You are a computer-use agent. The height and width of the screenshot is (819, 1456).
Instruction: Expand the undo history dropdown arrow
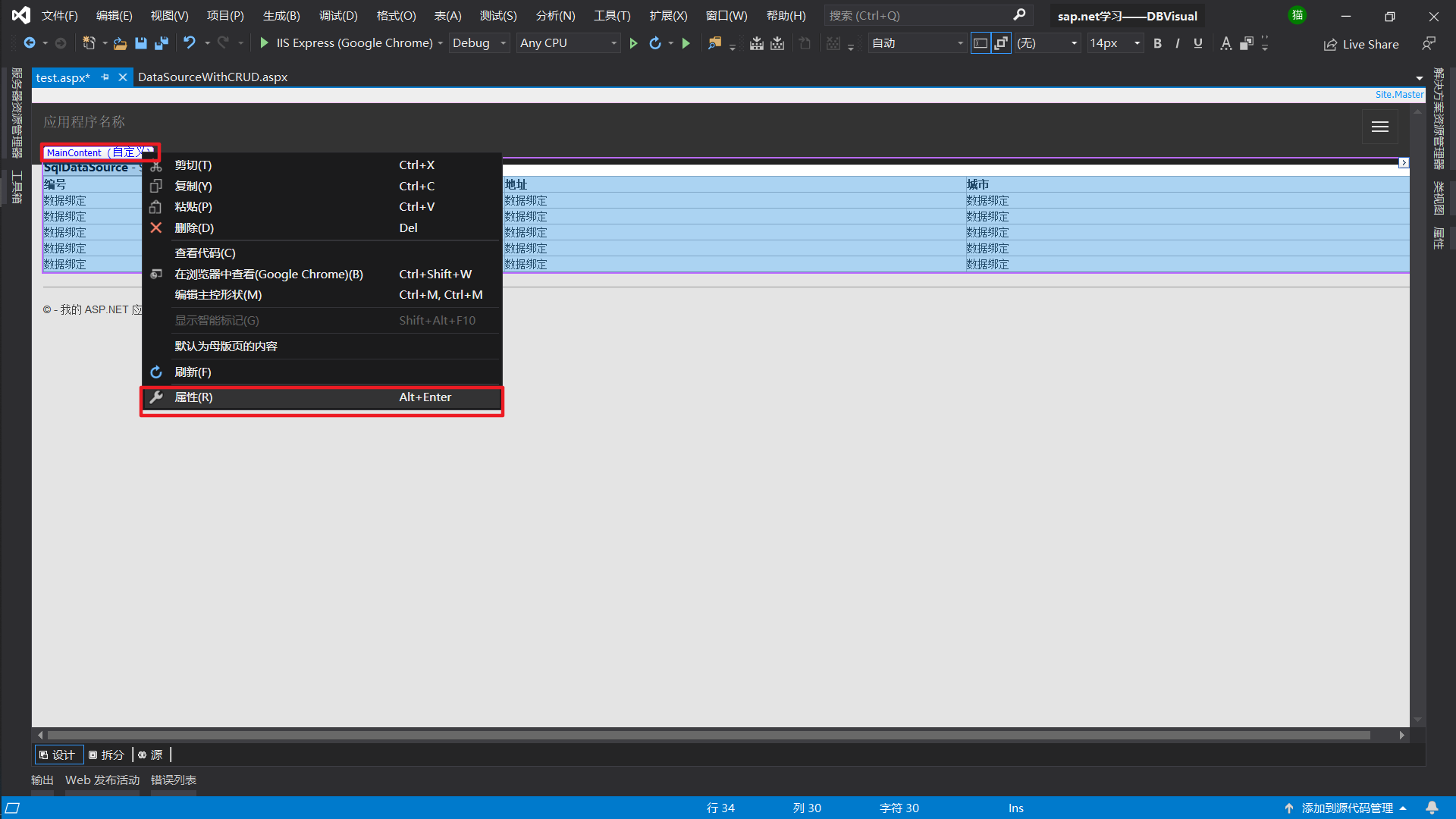tap(207, 43)
